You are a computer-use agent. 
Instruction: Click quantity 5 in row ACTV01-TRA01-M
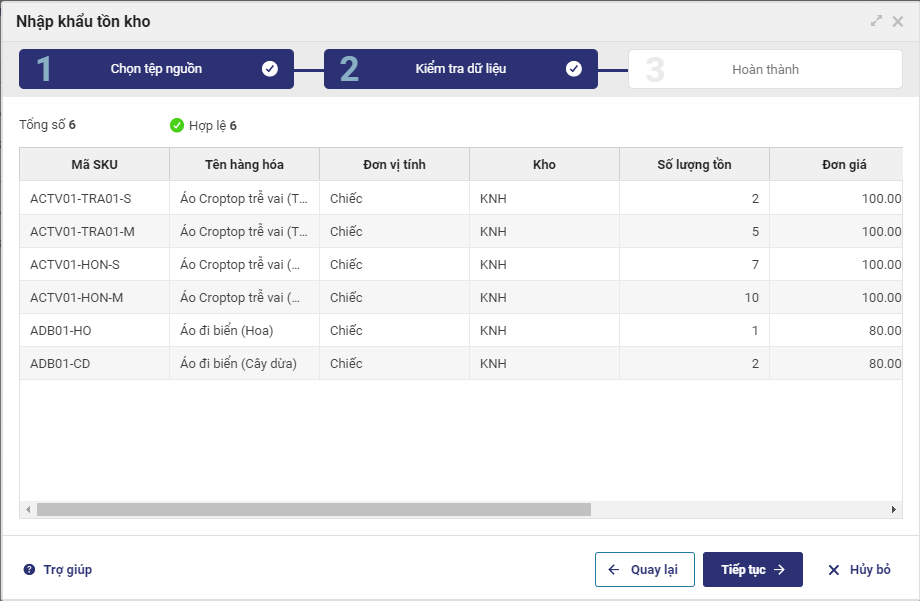coord(755,231)
